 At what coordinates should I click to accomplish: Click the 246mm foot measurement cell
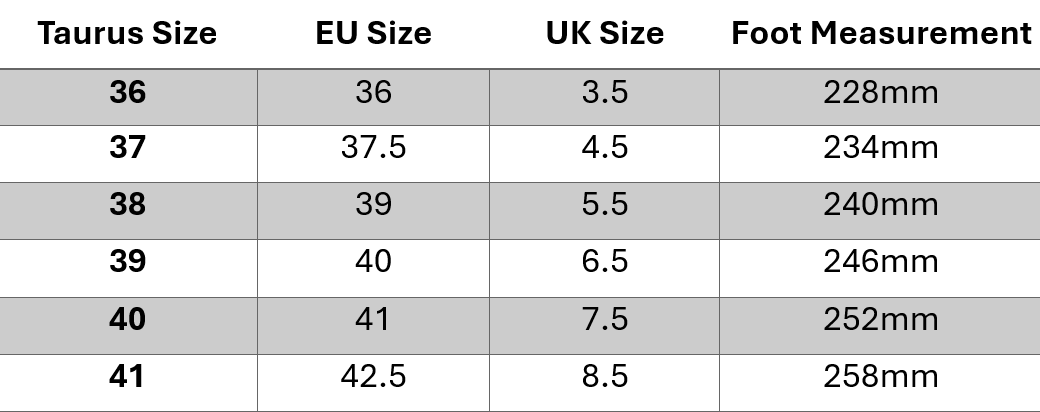880,262
